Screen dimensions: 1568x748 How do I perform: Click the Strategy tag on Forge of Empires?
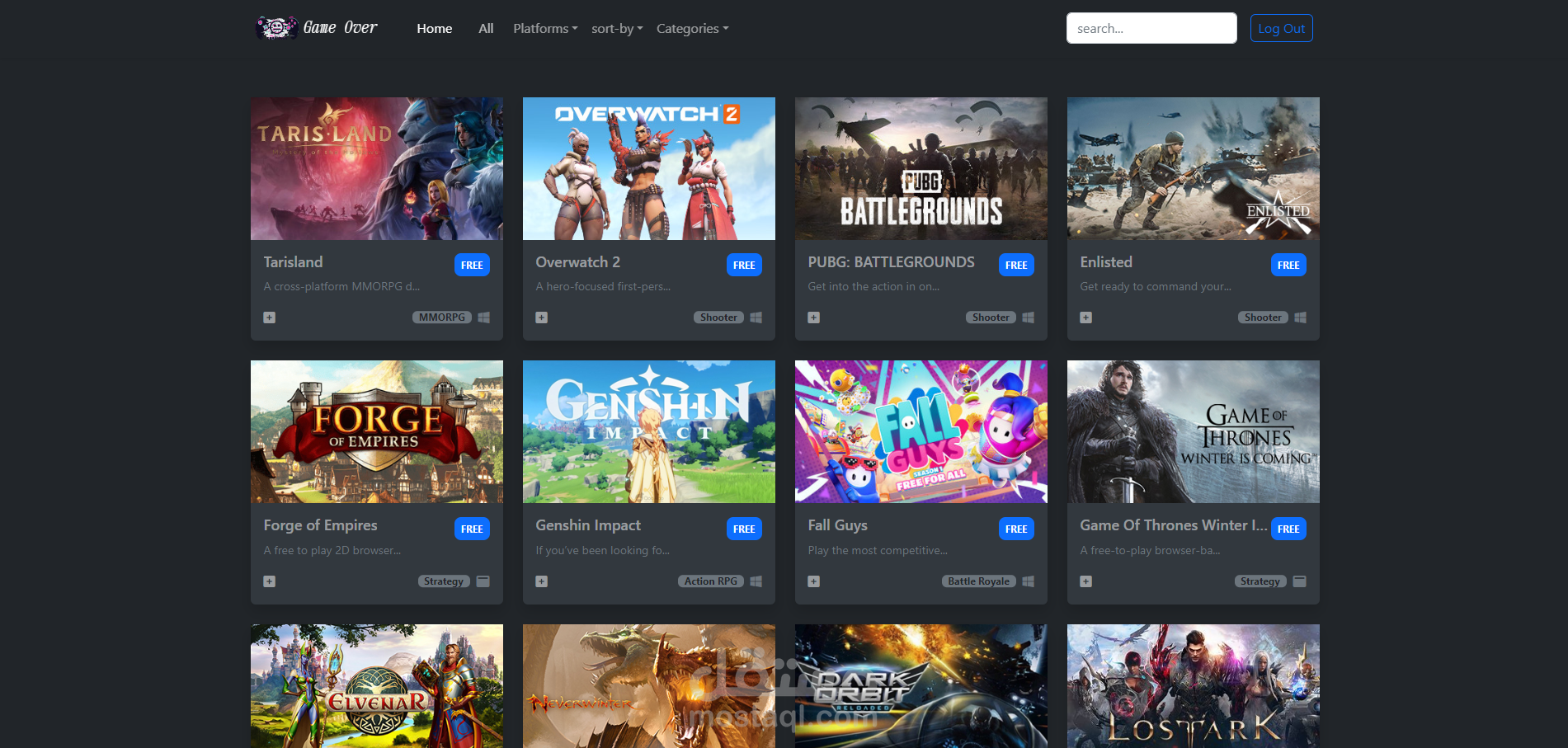tap(444, 581)
